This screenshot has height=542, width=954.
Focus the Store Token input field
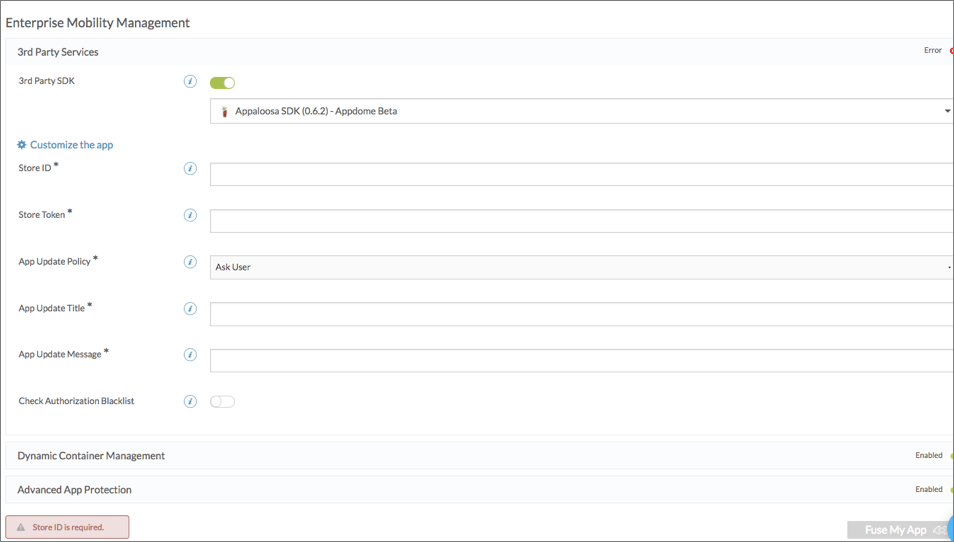[582, 221]
